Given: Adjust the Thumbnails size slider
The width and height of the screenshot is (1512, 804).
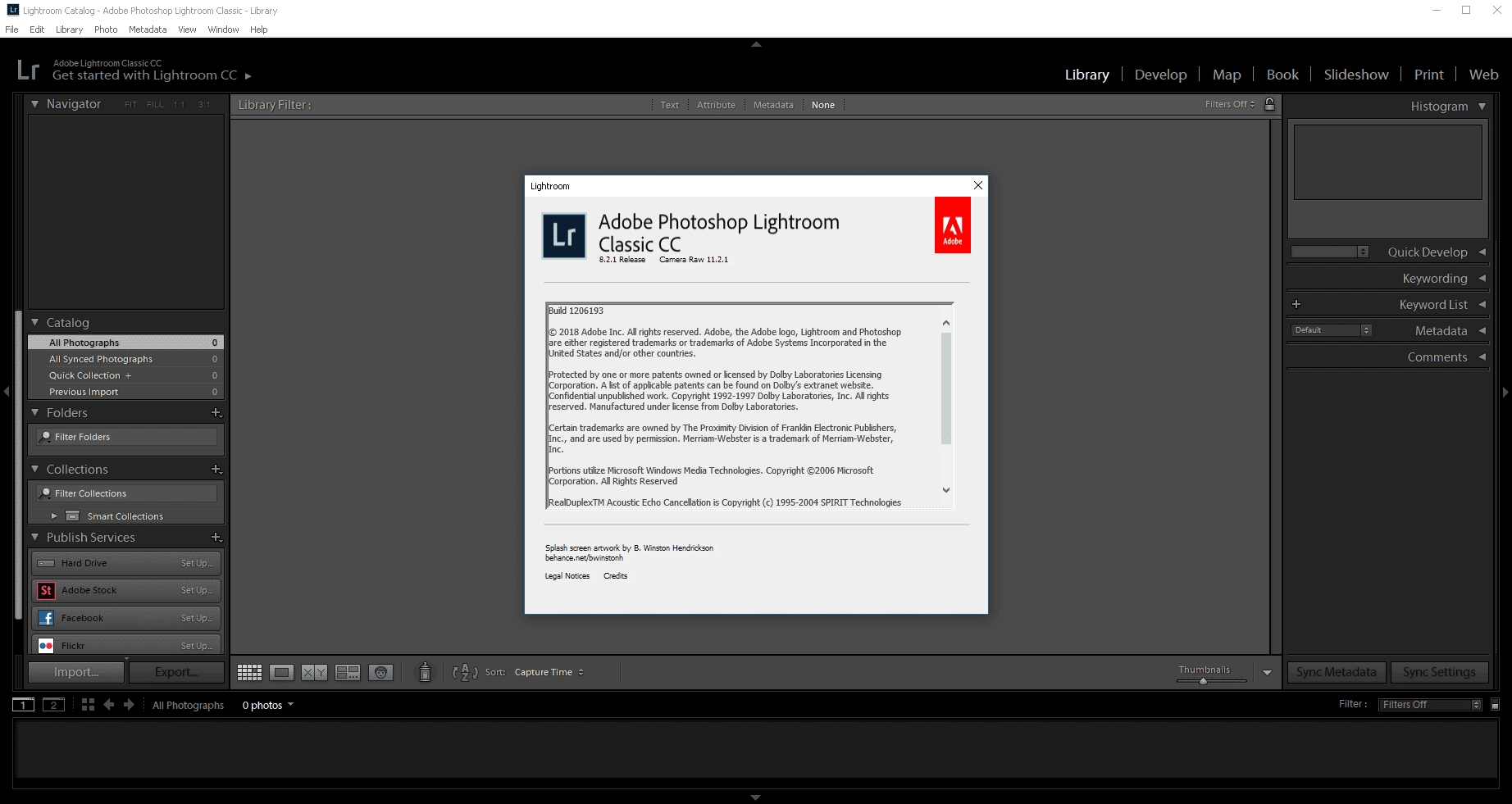Looking at the screenshot, I should 1203,680.
